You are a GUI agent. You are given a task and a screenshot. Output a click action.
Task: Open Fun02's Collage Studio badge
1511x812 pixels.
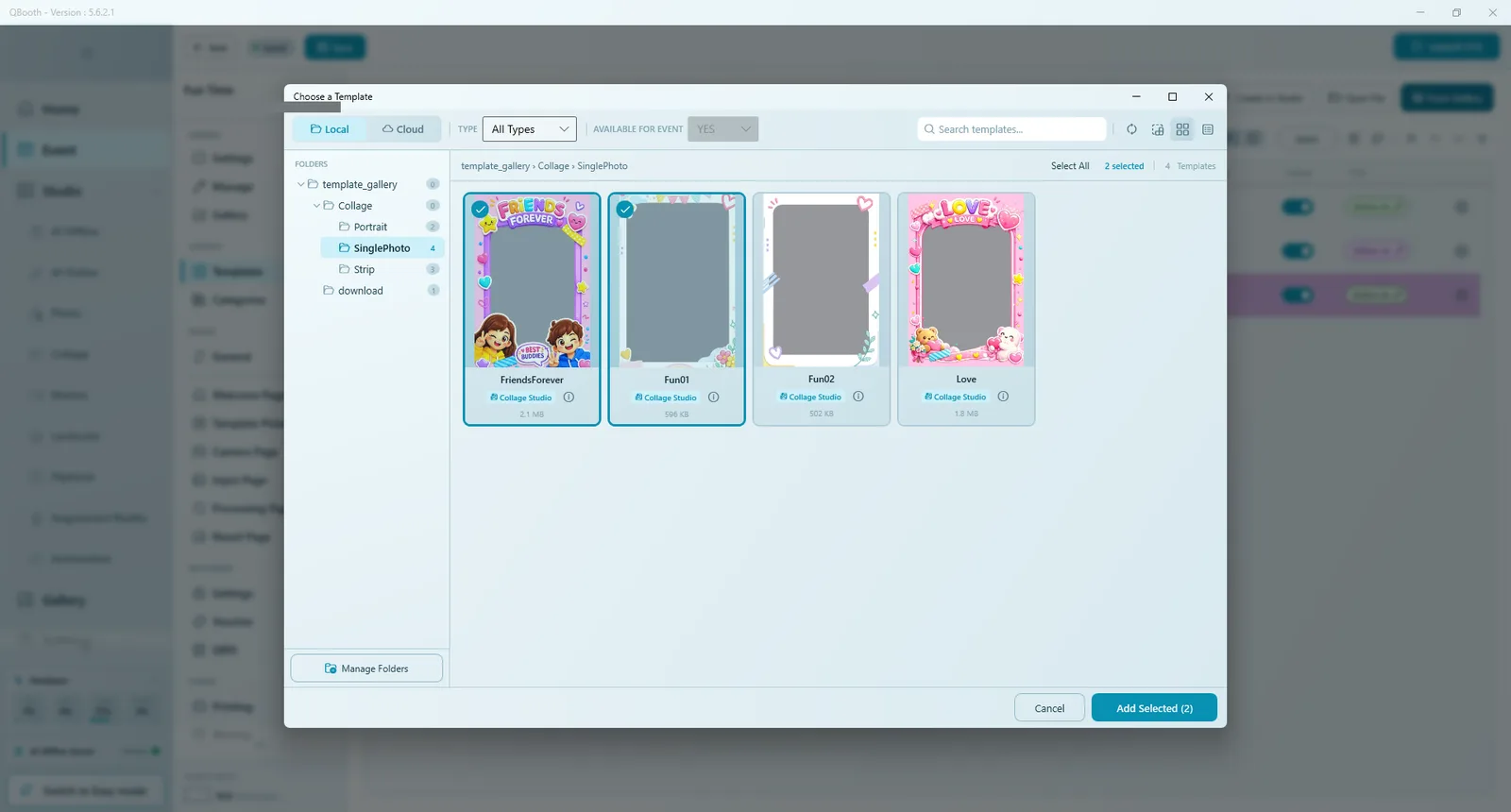coord(810,397)
